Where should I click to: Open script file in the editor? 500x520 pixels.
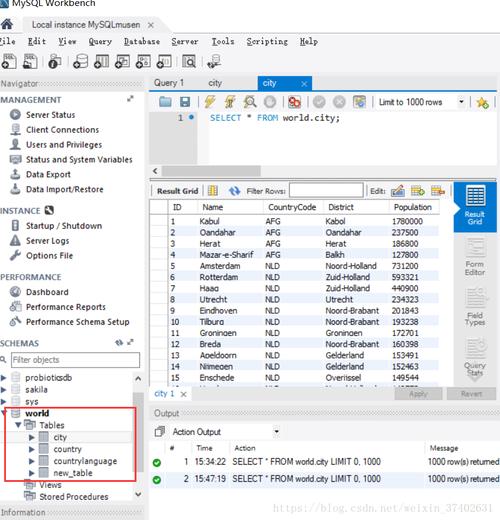(165, 102)
